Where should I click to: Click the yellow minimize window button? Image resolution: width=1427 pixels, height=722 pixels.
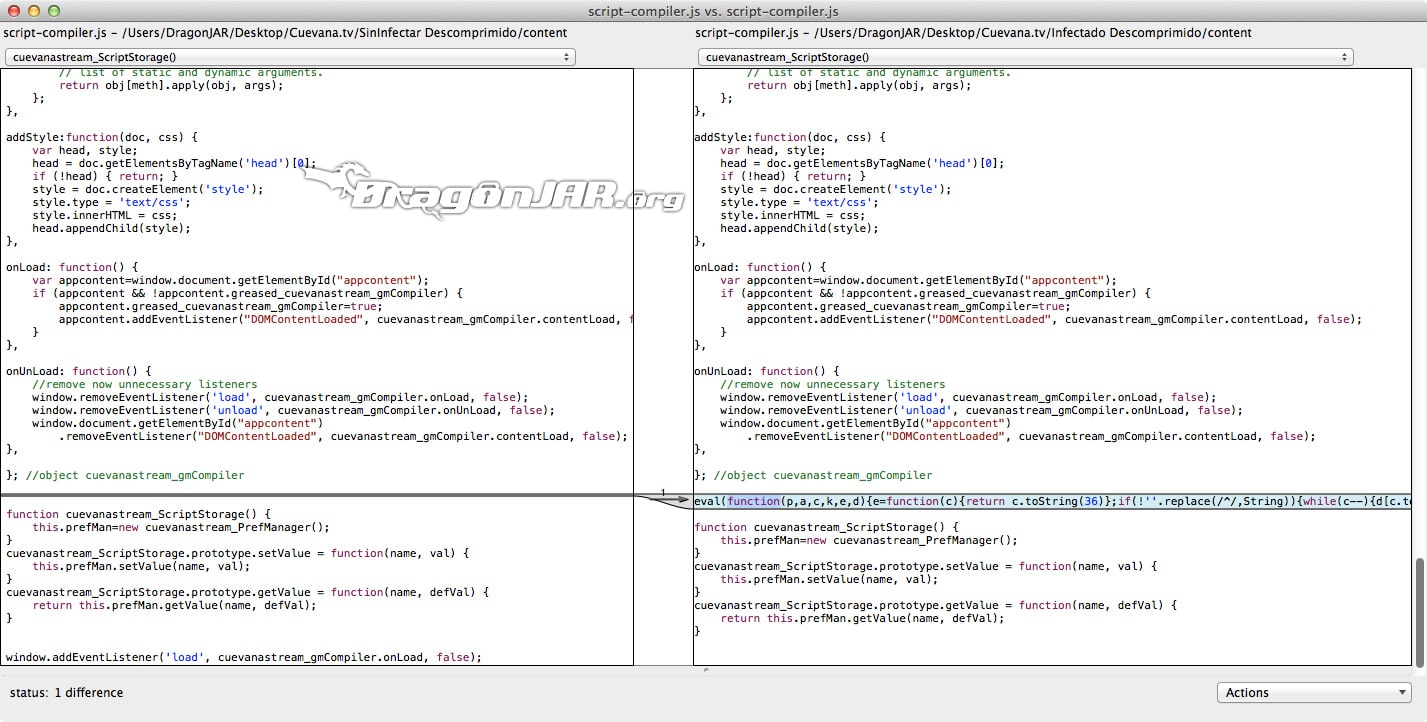tap(33, 11)
